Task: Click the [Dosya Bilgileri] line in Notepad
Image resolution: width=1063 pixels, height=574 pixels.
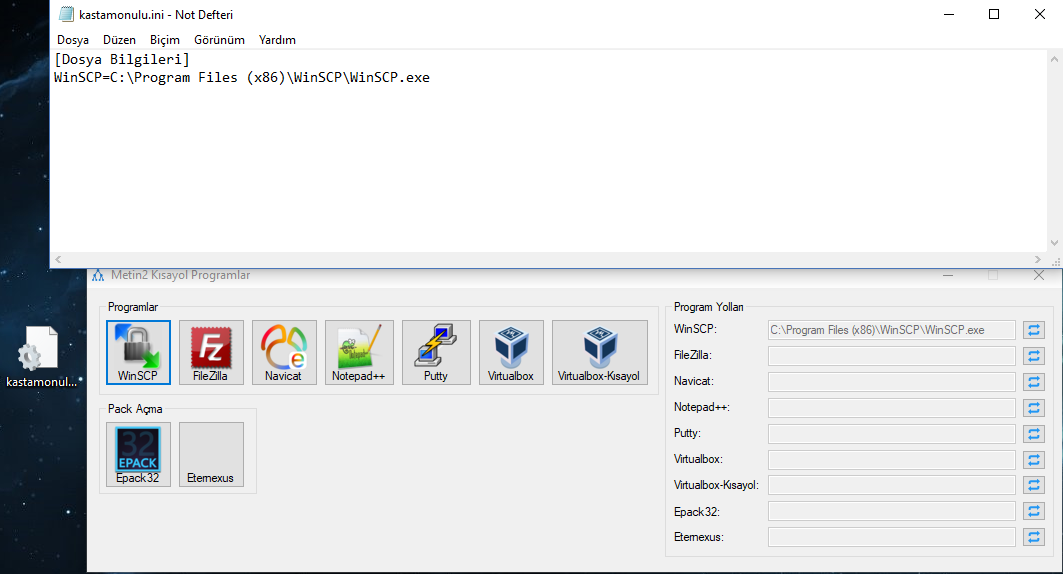Action: click(x=122, y=60)
